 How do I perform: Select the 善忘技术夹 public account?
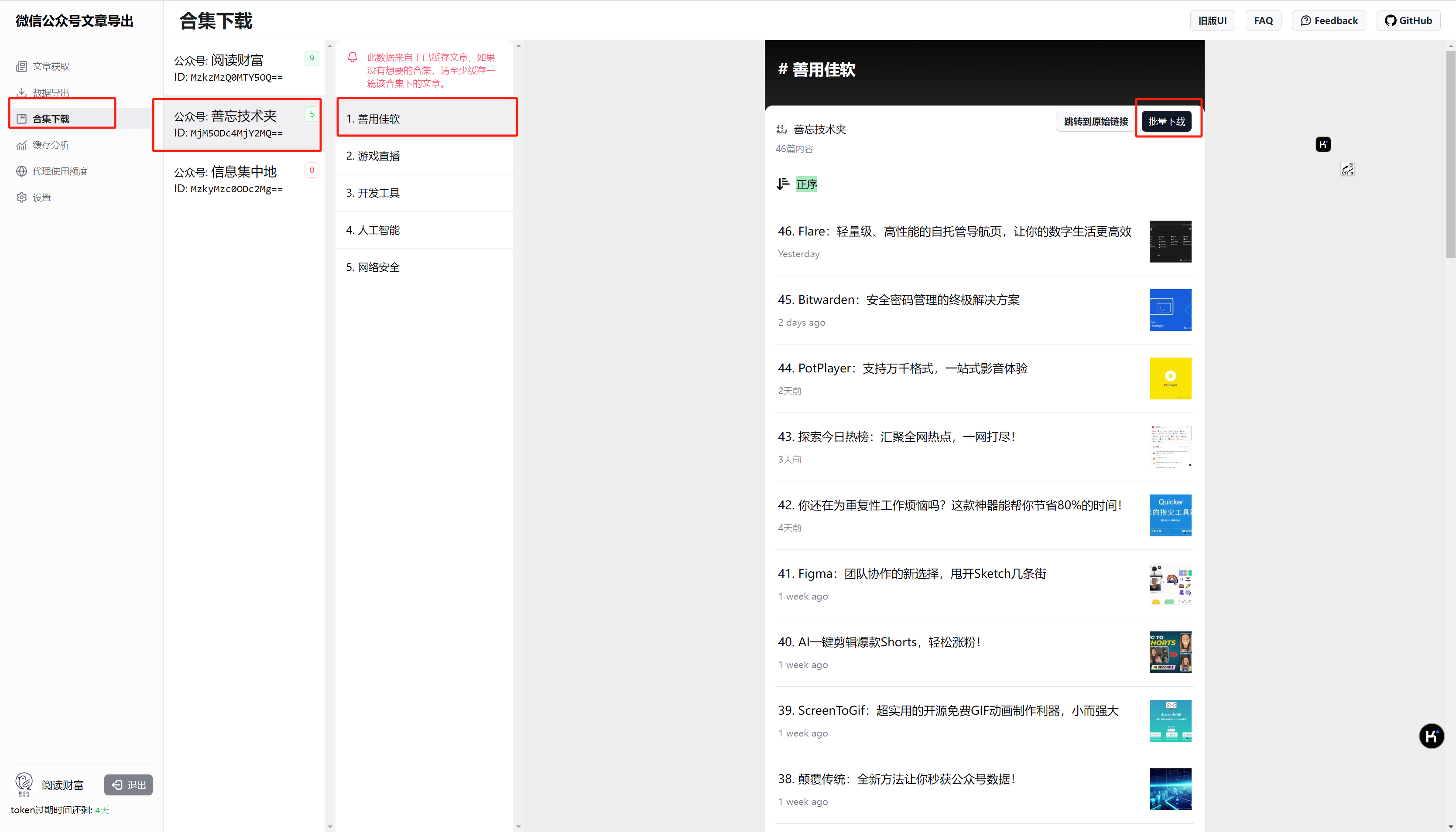(x=244, y=124)
